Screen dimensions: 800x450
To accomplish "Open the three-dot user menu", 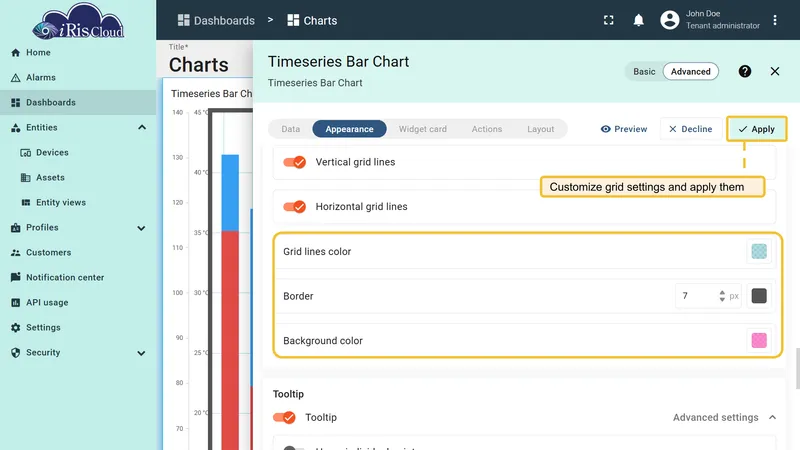I will (x=774, y=20).
